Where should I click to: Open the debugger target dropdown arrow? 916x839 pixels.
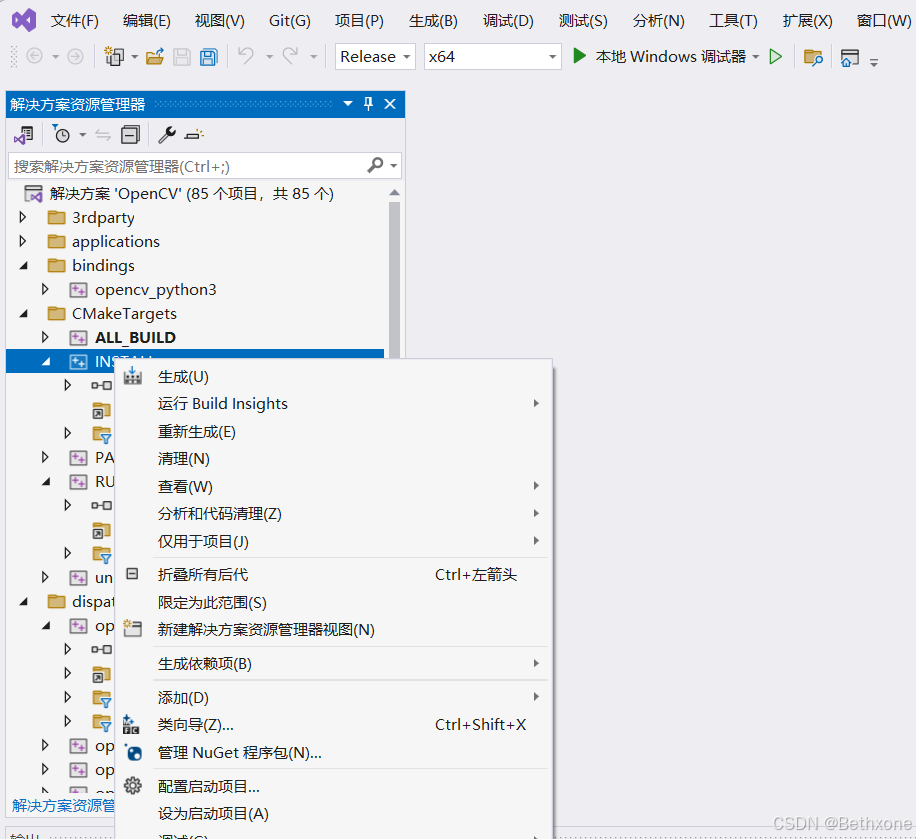[x=755, y=57]
